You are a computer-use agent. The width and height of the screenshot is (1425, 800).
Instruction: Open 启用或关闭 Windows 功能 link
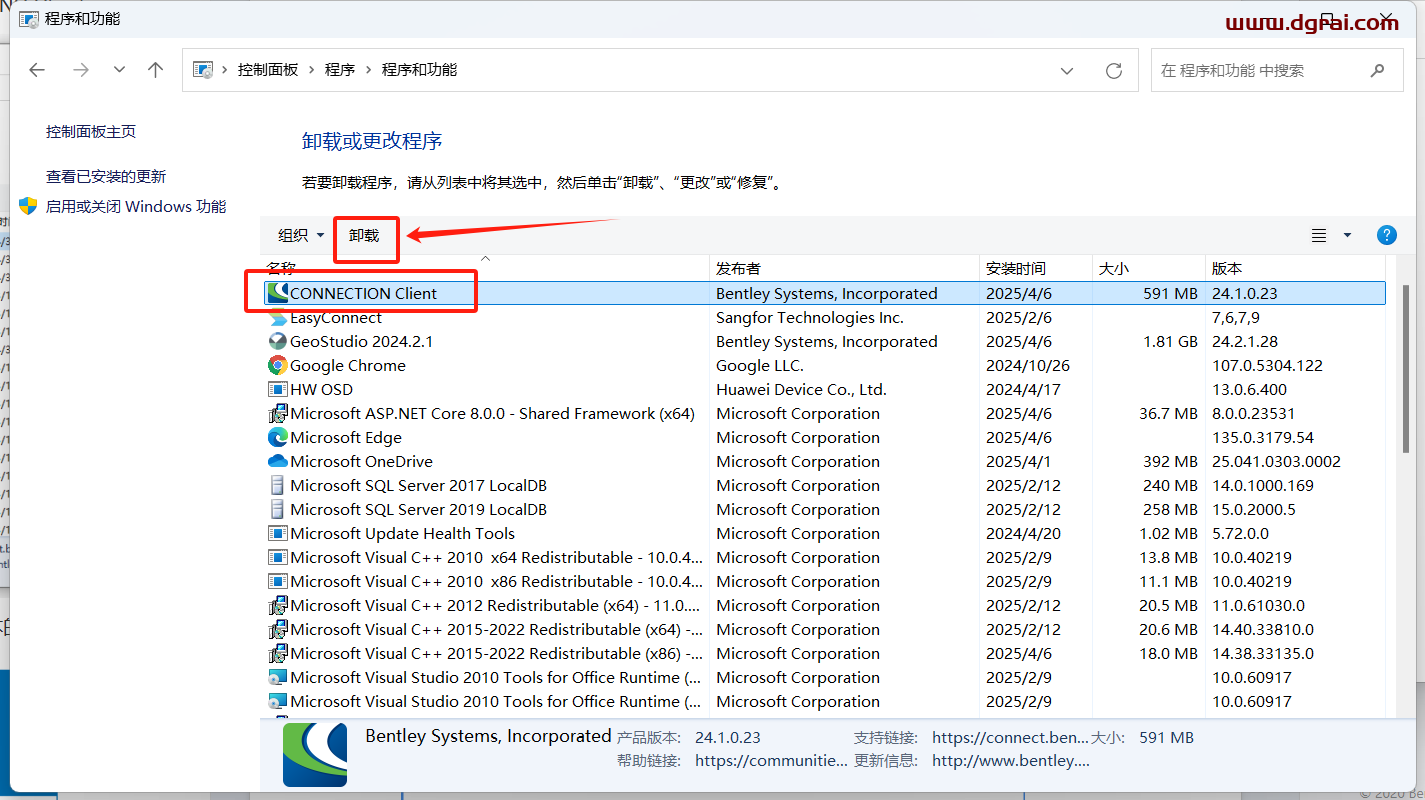pos(136,206)
